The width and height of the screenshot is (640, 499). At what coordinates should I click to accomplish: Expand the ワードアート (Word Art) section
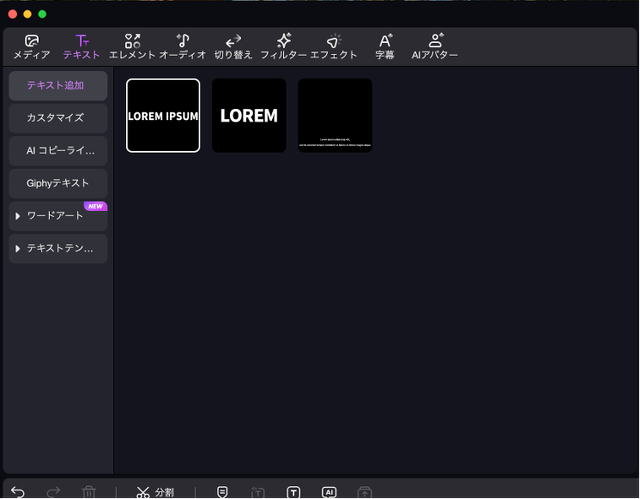click(x=58, y=215)
